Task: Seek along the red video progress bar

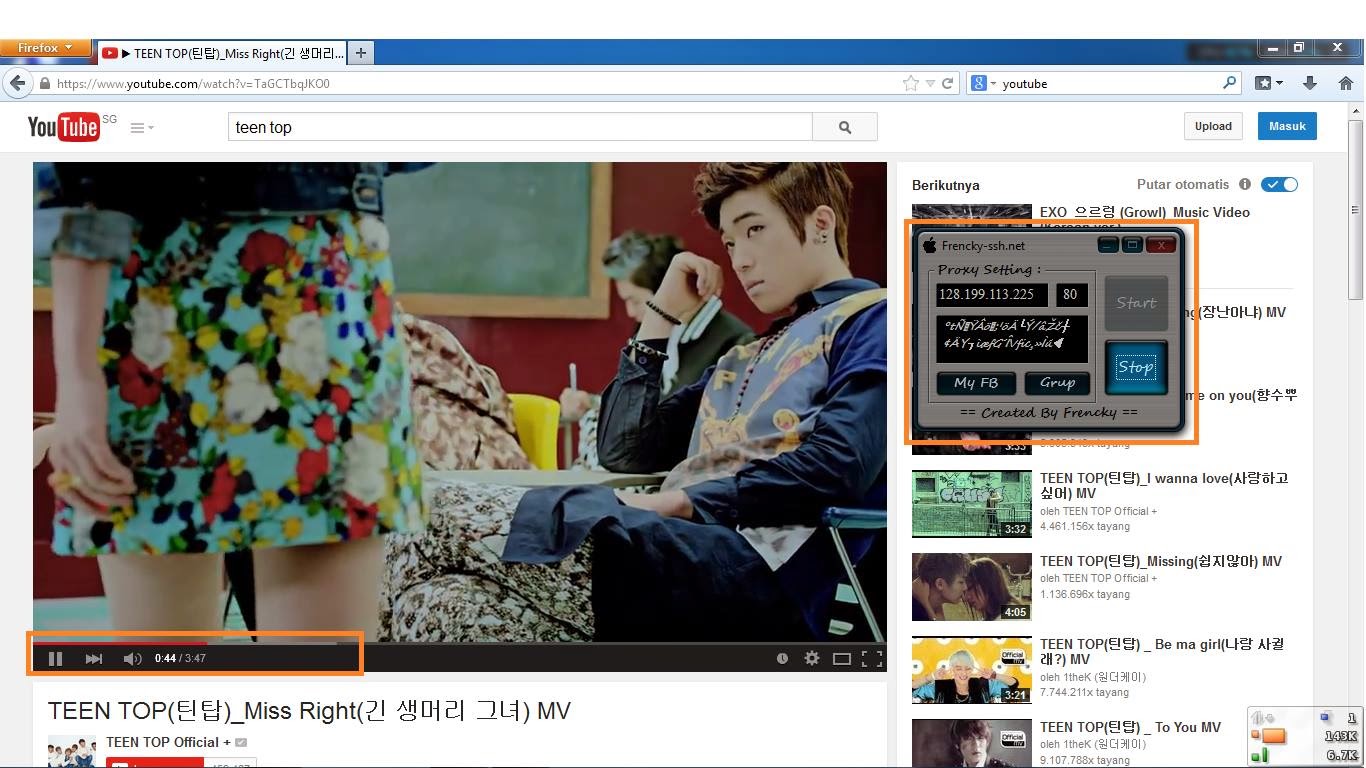Action: (x=120, y=643)
